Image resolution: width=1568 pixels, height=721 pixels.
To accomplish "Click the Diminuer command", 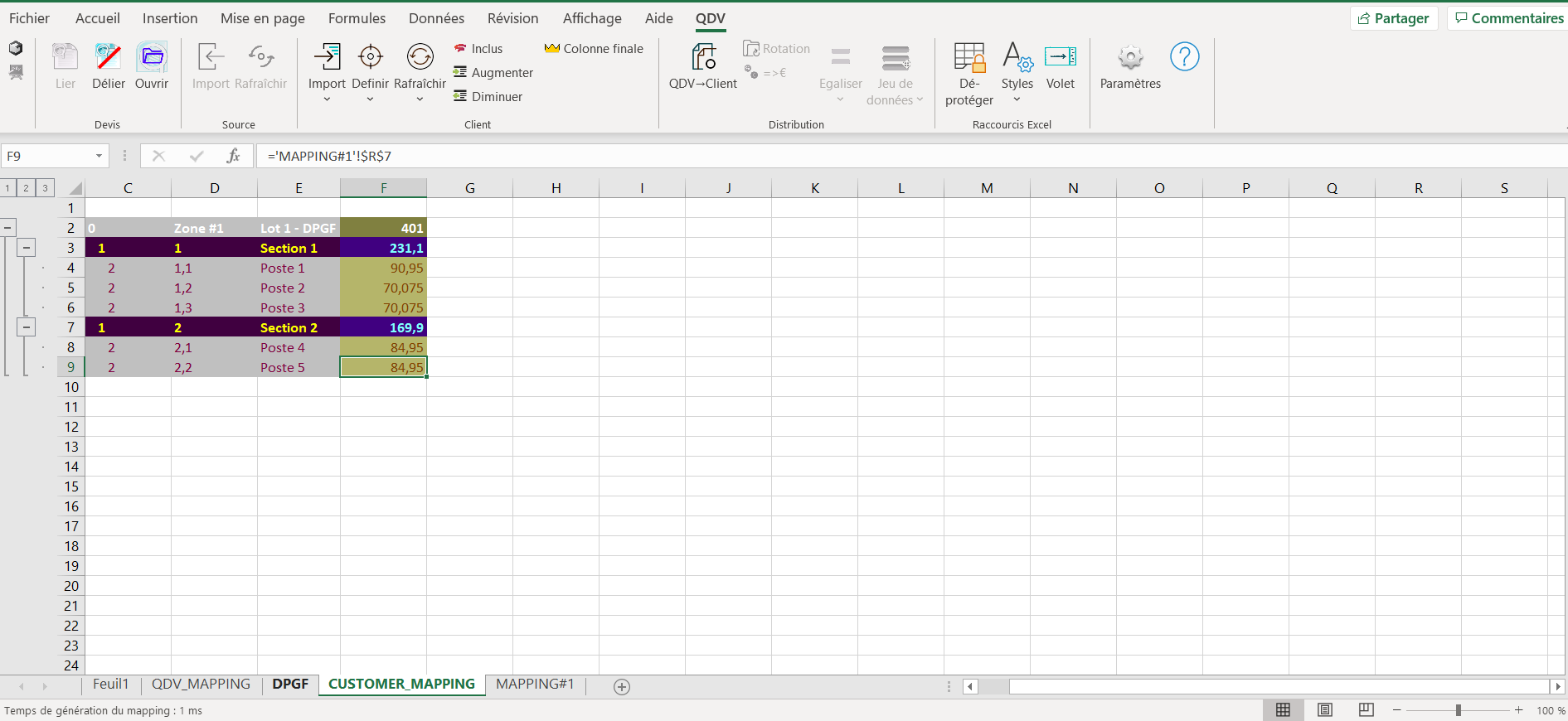I will (488, 97).
